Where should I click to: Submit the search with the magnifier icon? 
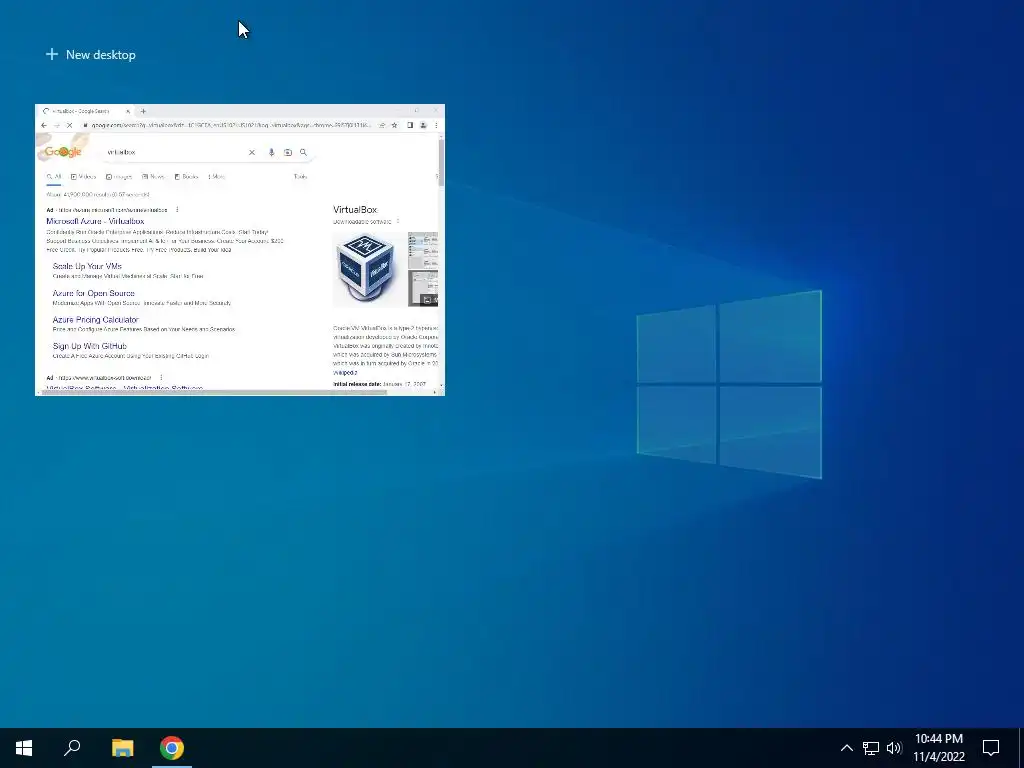tap(303, 152)
